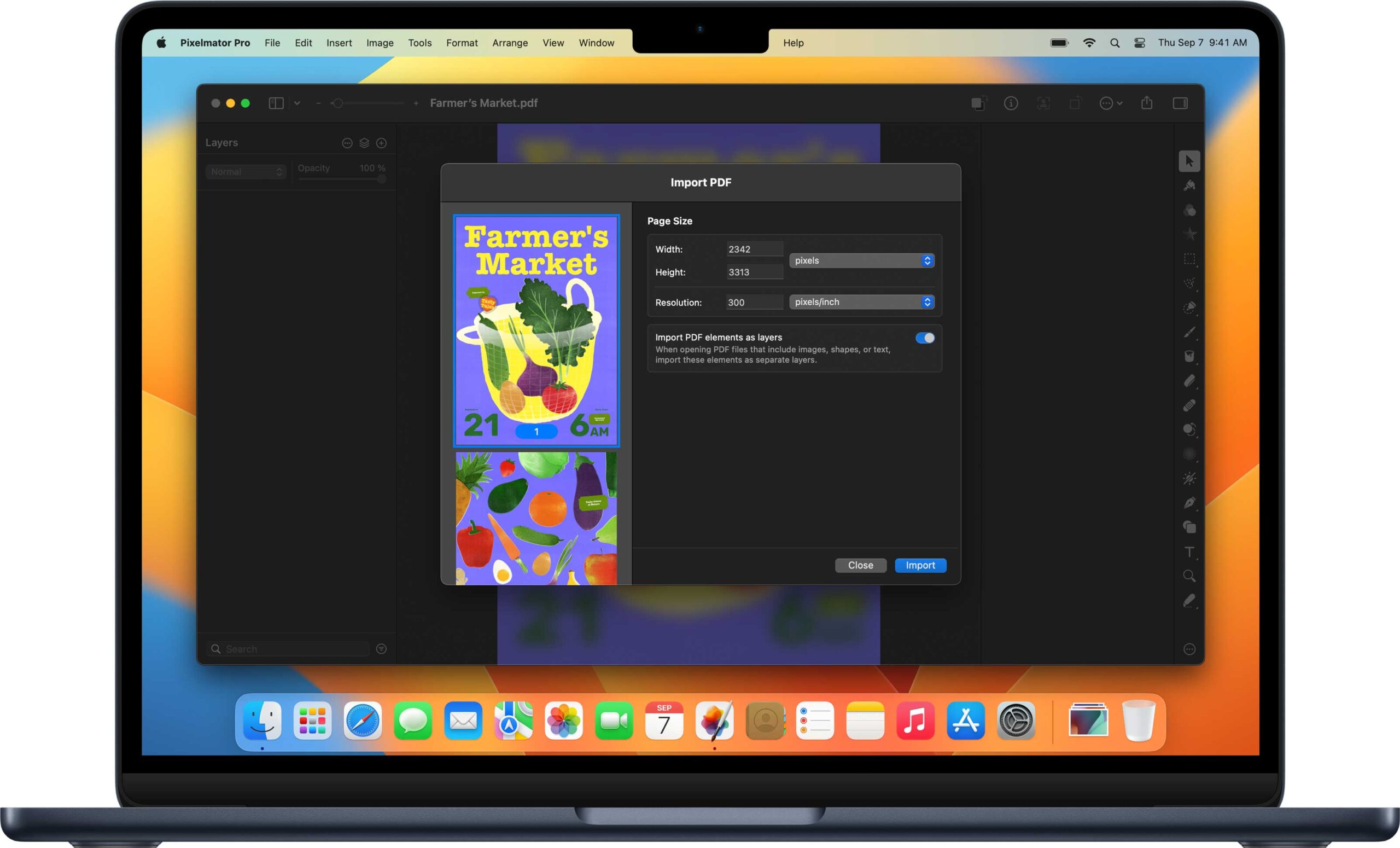Click the Import button
The width and height of the screenshot is (1400, 848).
tap(920, 565)
